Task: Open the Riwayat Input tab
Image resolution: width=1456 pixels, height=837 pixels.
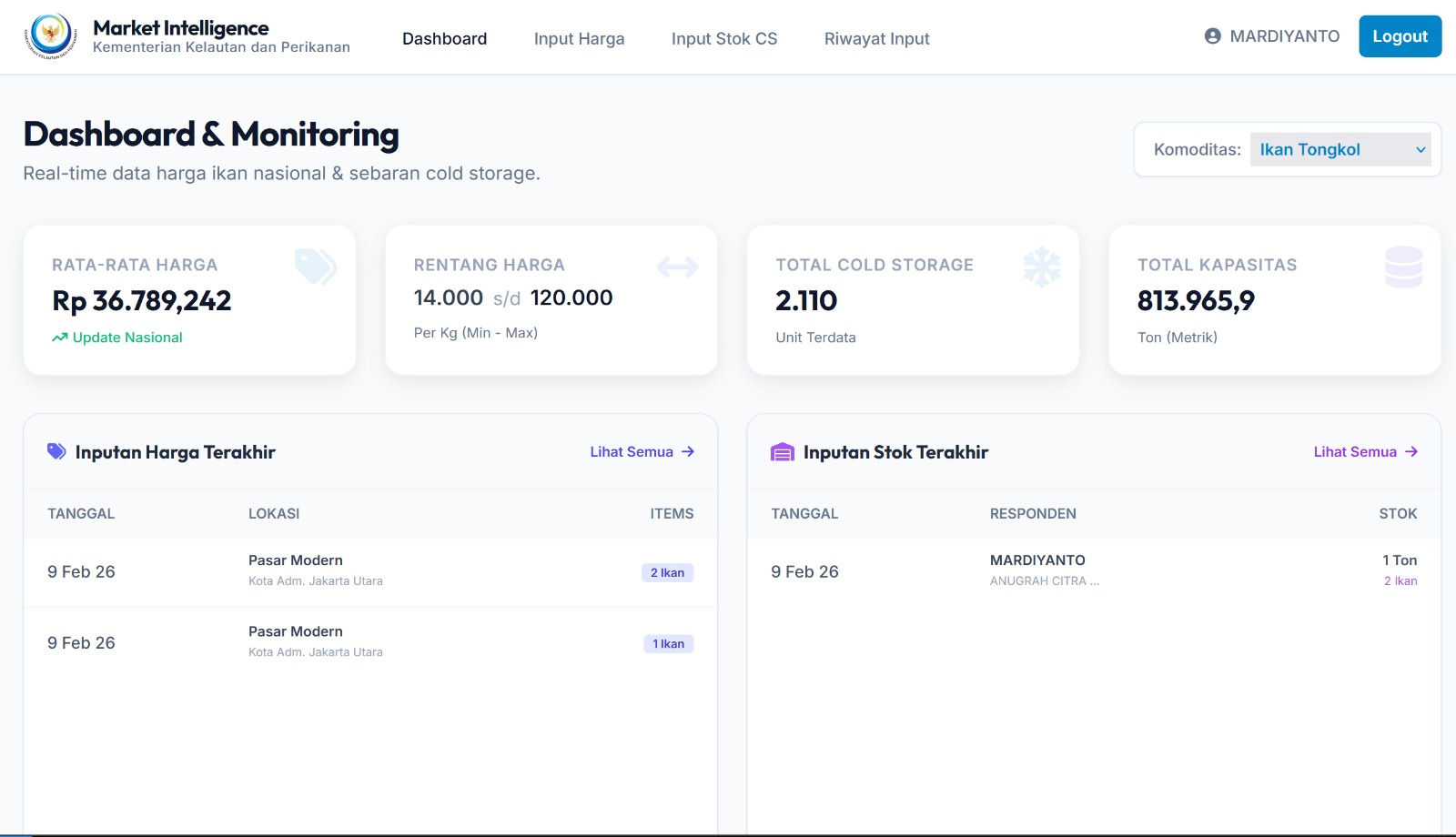Action: tap(876, 38)
